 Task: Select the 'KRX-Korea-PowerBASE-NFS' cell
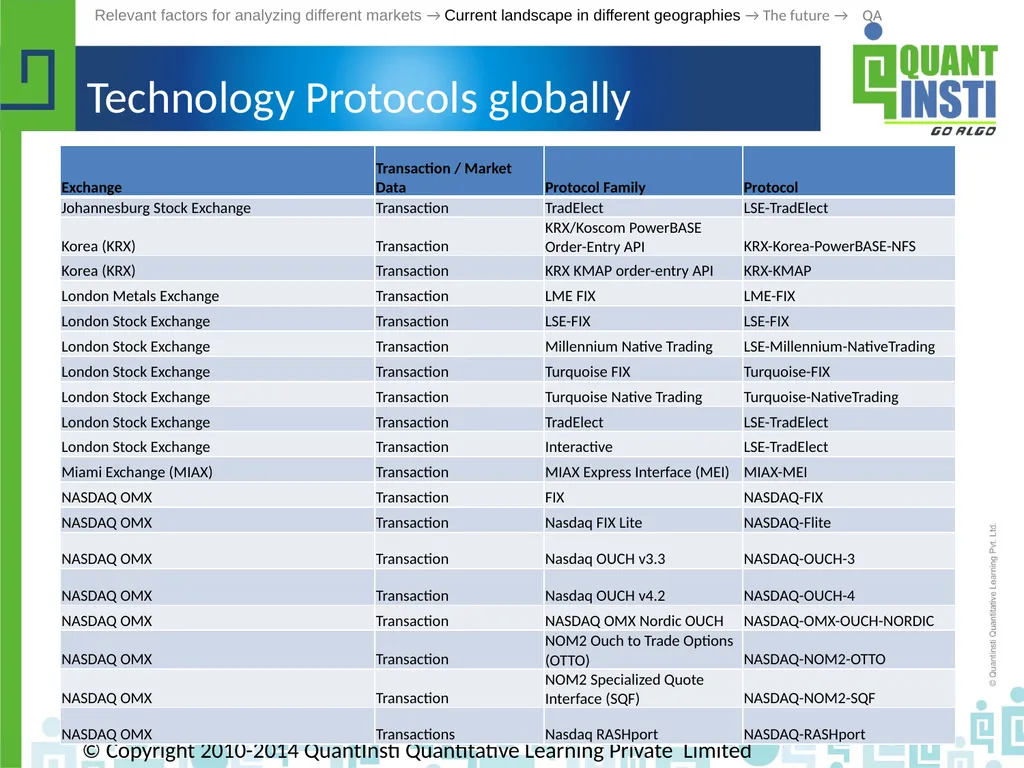(849, 237)
